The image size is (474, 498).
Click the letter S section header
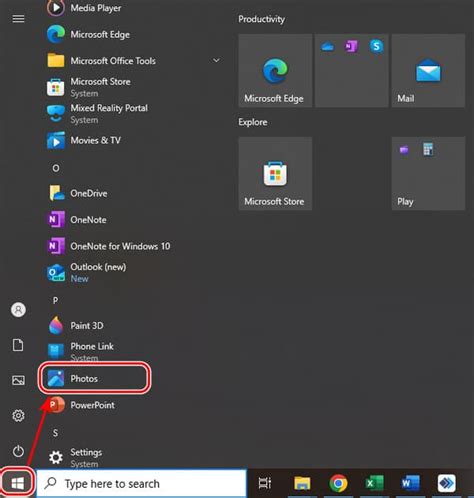click(55, 433)
